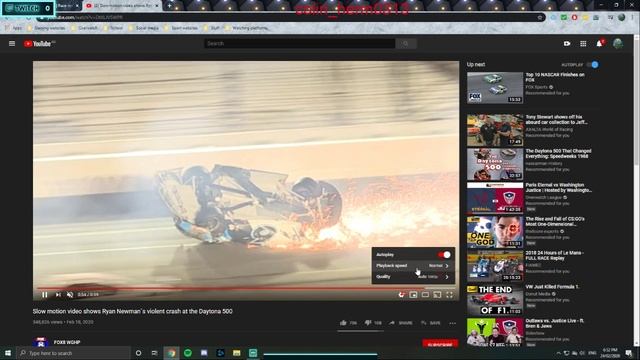Open Chrome from the taskbar
Image resolution: width=640 pixels, height=360 pixels.
click(171, 353)
